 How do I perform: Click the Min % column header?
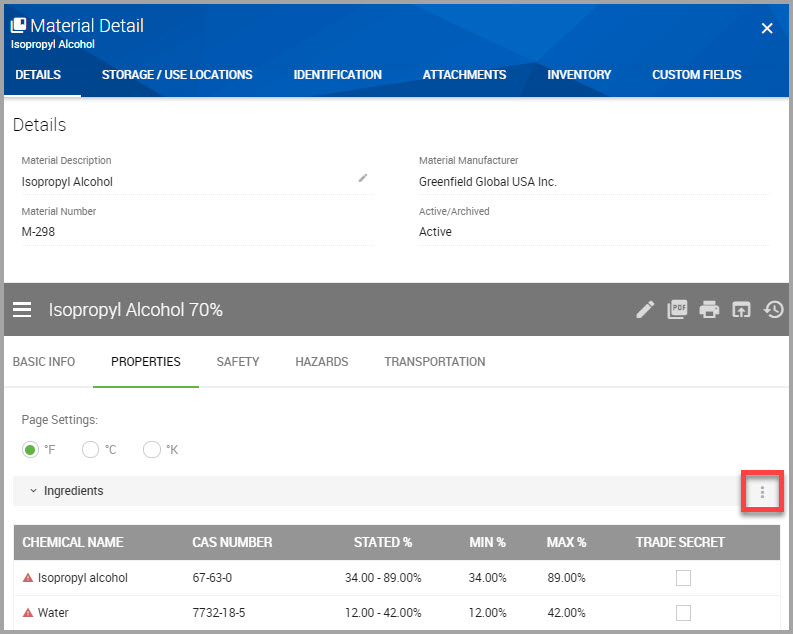pyautogui.click(x=488, y=542)
